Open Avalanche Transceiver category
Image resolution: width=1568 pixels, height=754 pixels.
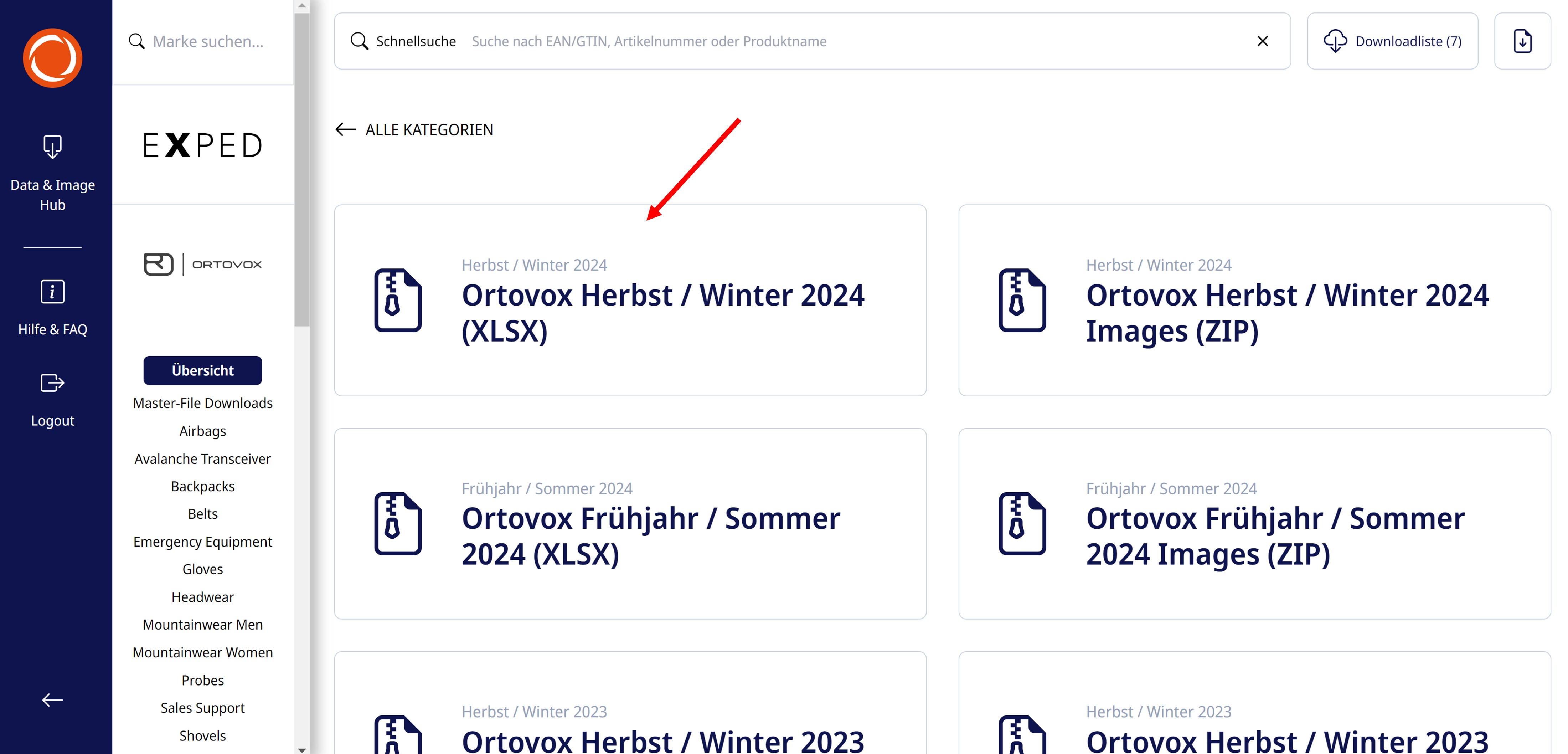pos(203,458)
